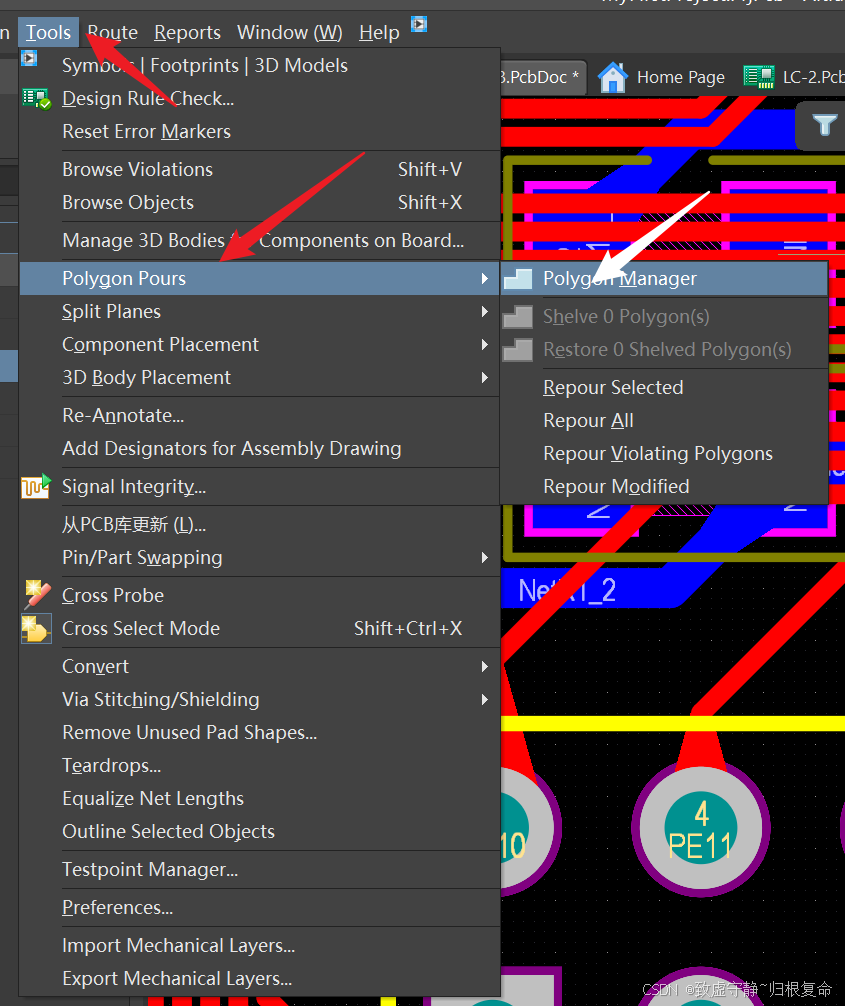845x1006 pixels.
Task: Click the LC-2 PCB document icon
Action: [x=758, y=77]
